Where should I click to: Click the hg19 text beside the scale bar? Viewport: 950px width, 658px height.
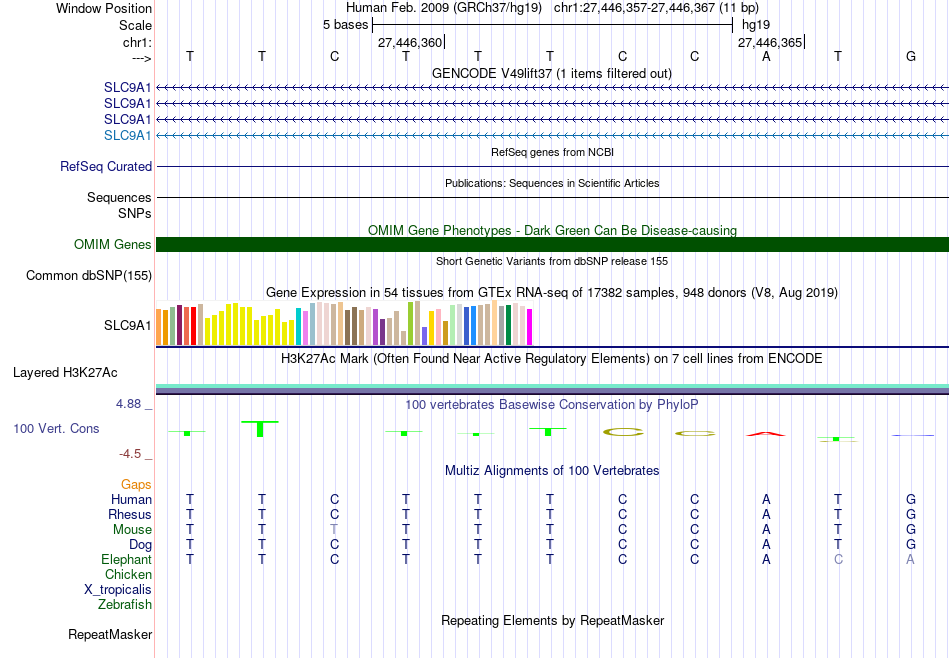click(x=756, y=25)
